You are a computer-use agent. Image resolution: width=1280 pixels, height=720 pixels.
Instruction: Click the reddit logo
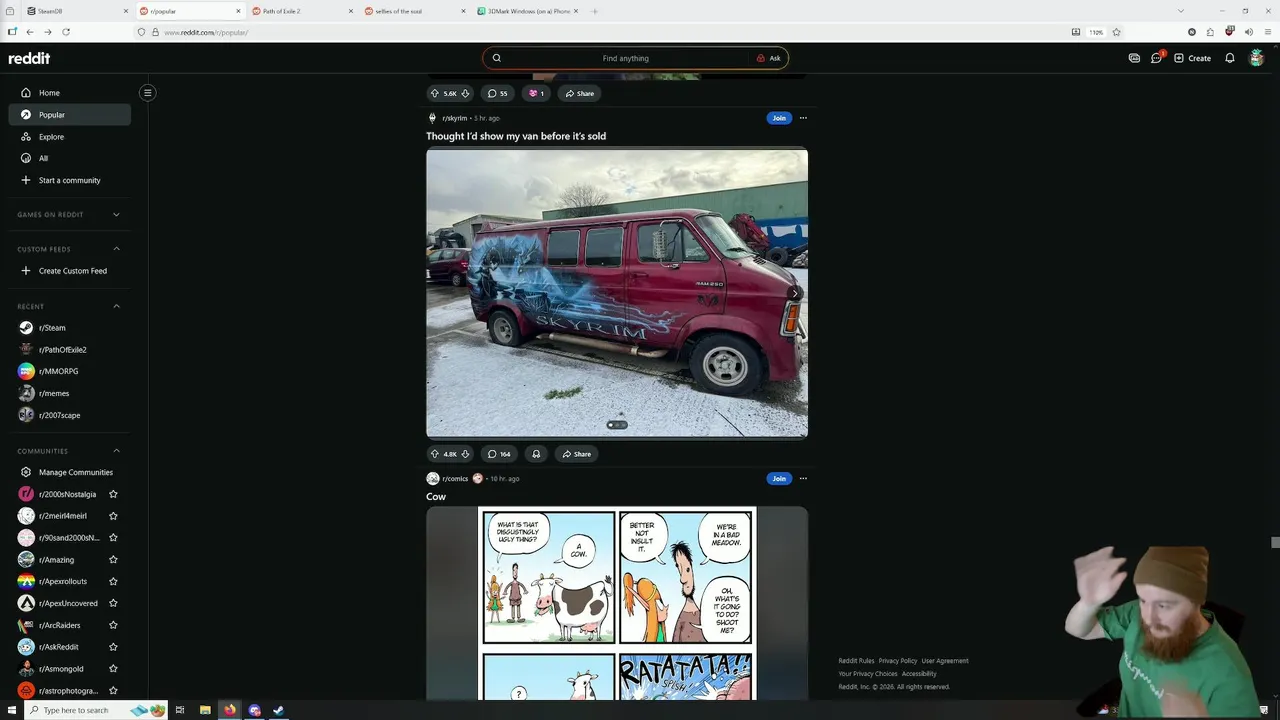pyautogui.click(x=29, y=58)
